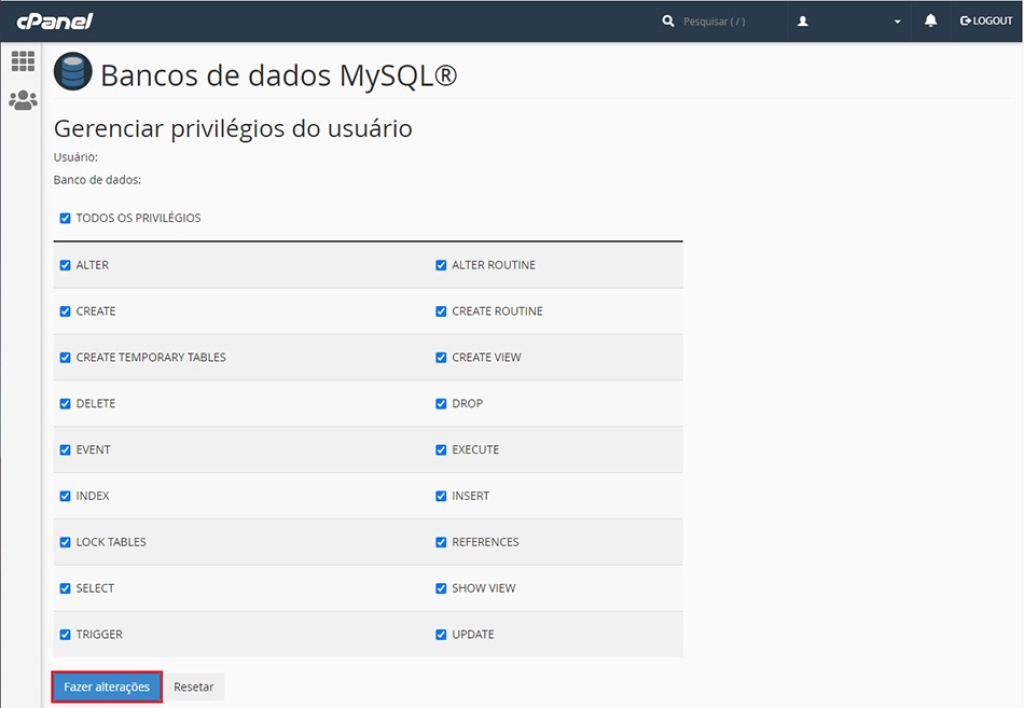Viewport: 1024px width, 708px height.
Task: Open the home grid icon in sidebar
Action: point(23,61)
